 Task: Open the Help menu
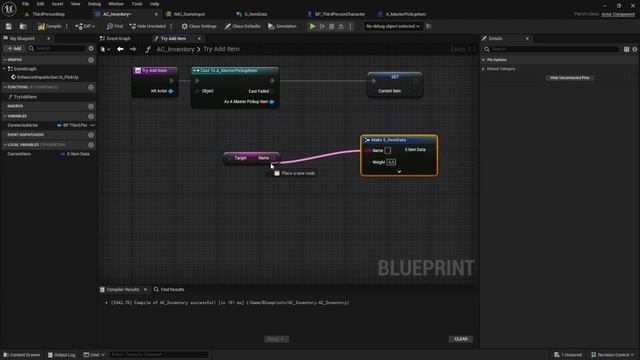(x=154, y=4)
